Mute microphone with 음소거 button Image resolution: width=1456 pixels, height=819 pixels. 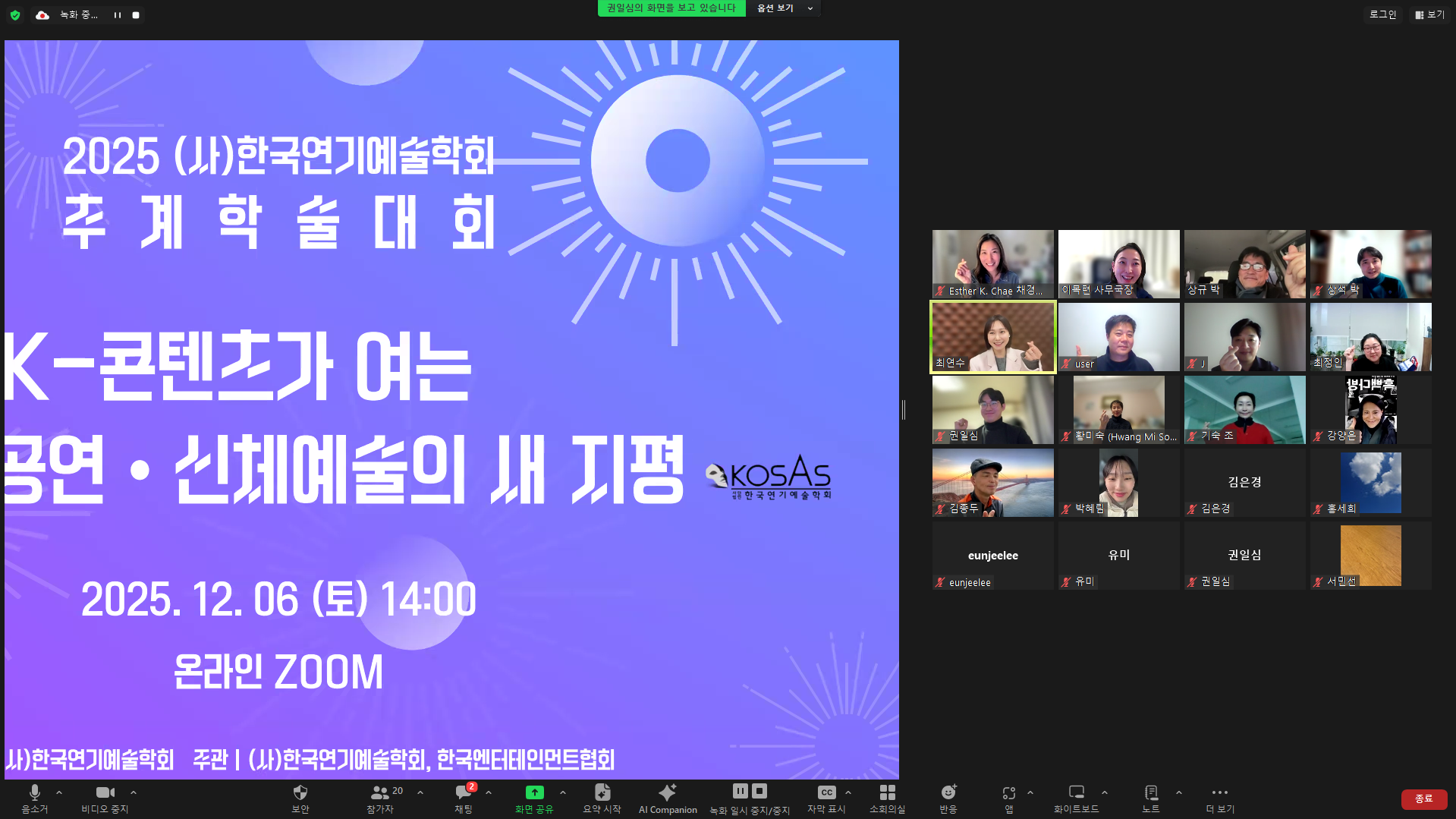pyautogui.click(x=34, y=798)
